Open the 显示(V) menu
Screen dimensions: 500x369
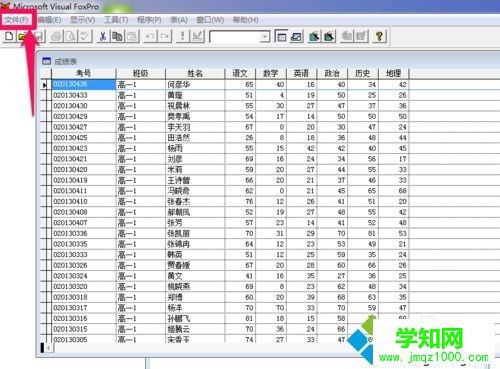tap(83, 20)
